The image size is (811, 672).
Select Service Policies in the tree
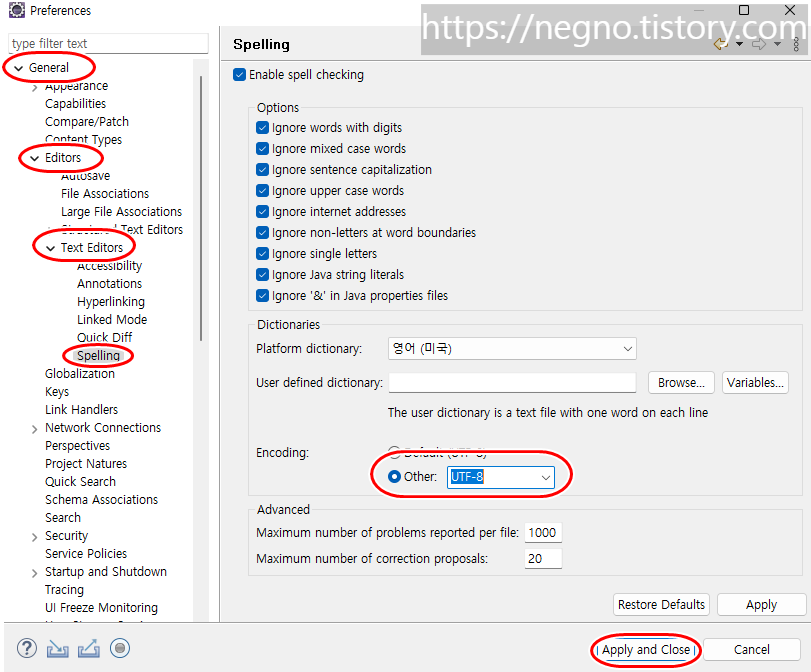pyautogui.click(x=86, y=554)
